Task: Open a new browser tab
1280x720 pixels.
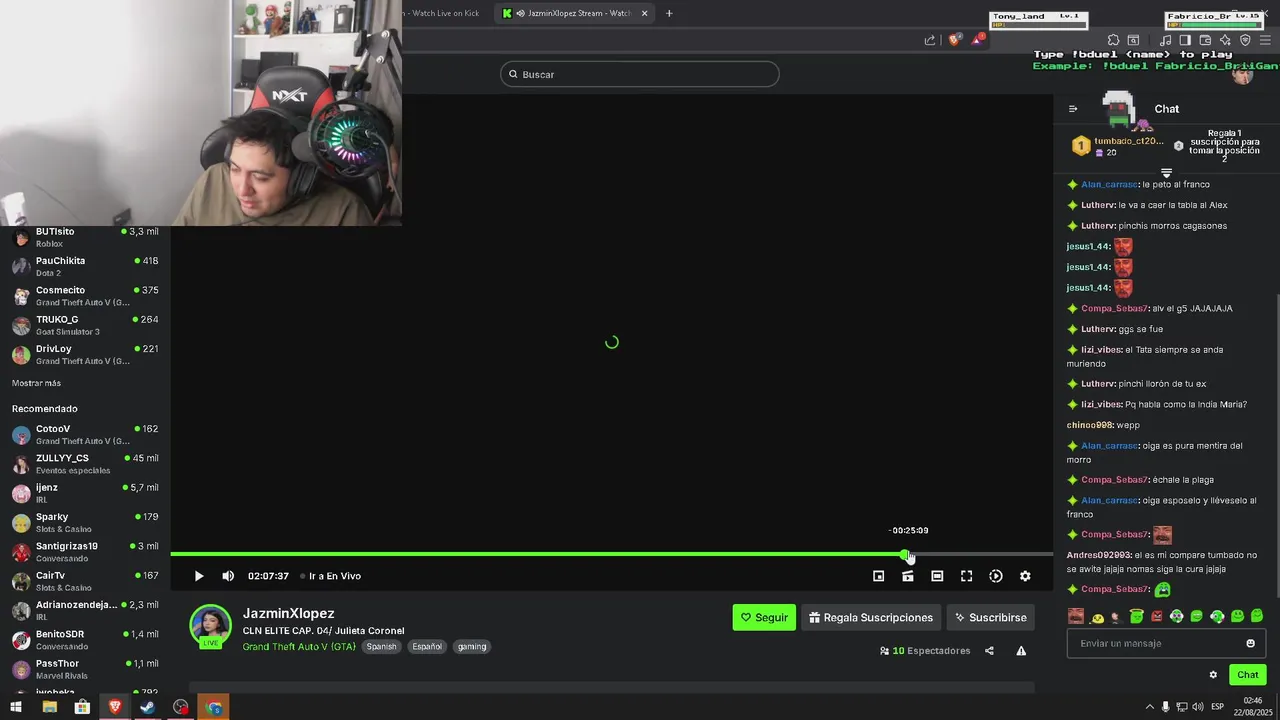Action: [x=669, y=13]
